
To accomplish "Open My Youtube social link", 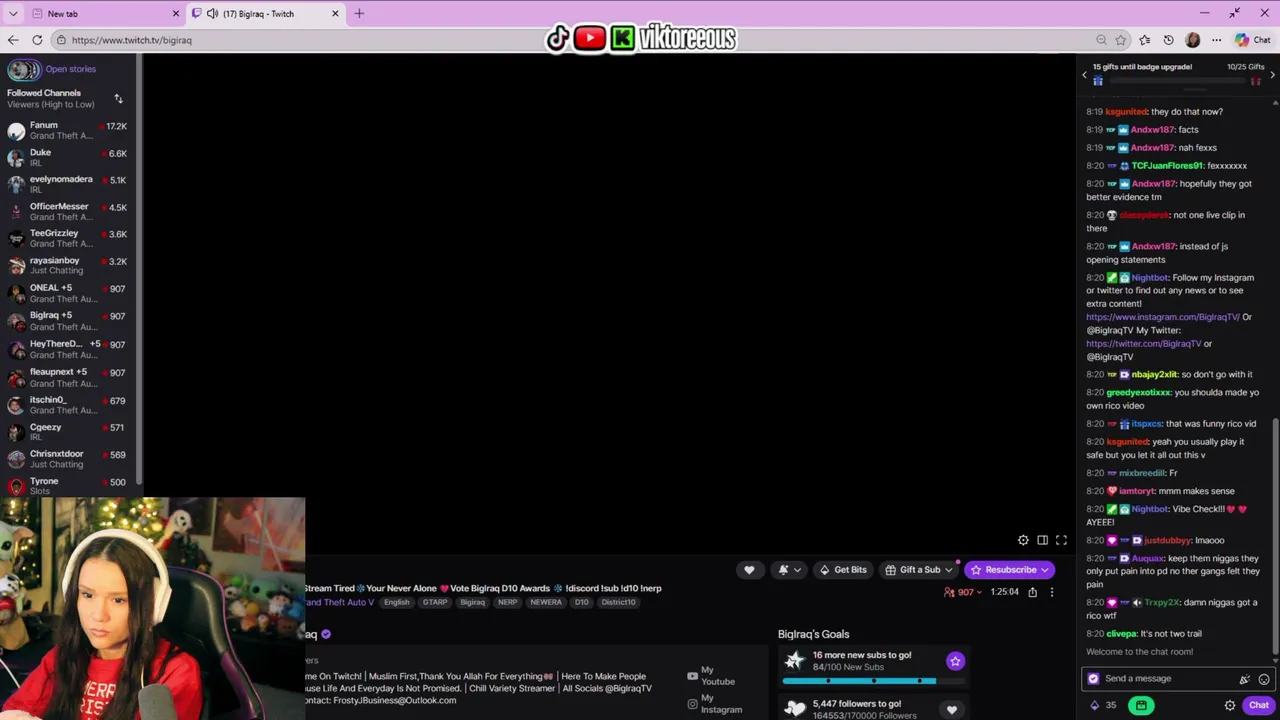I will coord(712,676).
